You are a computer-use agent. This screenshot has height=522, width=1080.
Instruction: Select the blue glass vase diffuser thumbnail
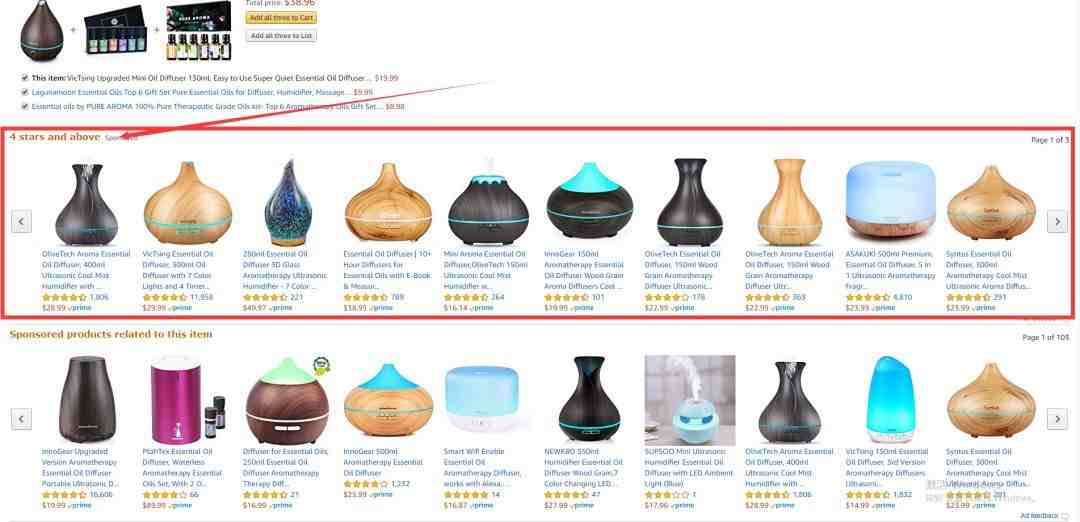[289, 202]
